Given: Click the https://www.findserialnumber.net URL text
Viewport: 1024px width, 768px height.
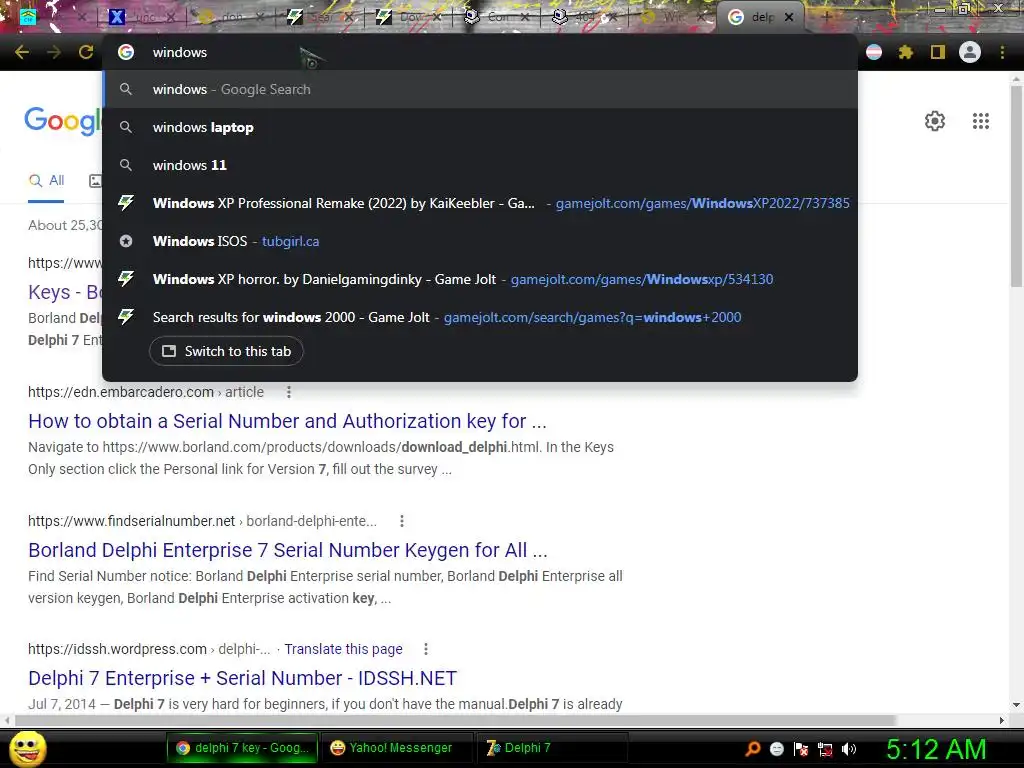Looking at the screenshot, I should [x=131, y=521].
